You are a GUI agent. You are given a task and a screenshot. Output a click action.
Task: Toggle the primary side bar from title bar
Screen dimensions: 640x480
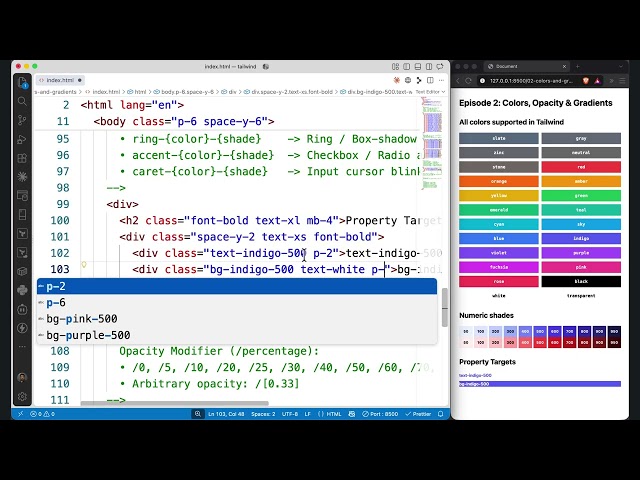click(407, 67)
